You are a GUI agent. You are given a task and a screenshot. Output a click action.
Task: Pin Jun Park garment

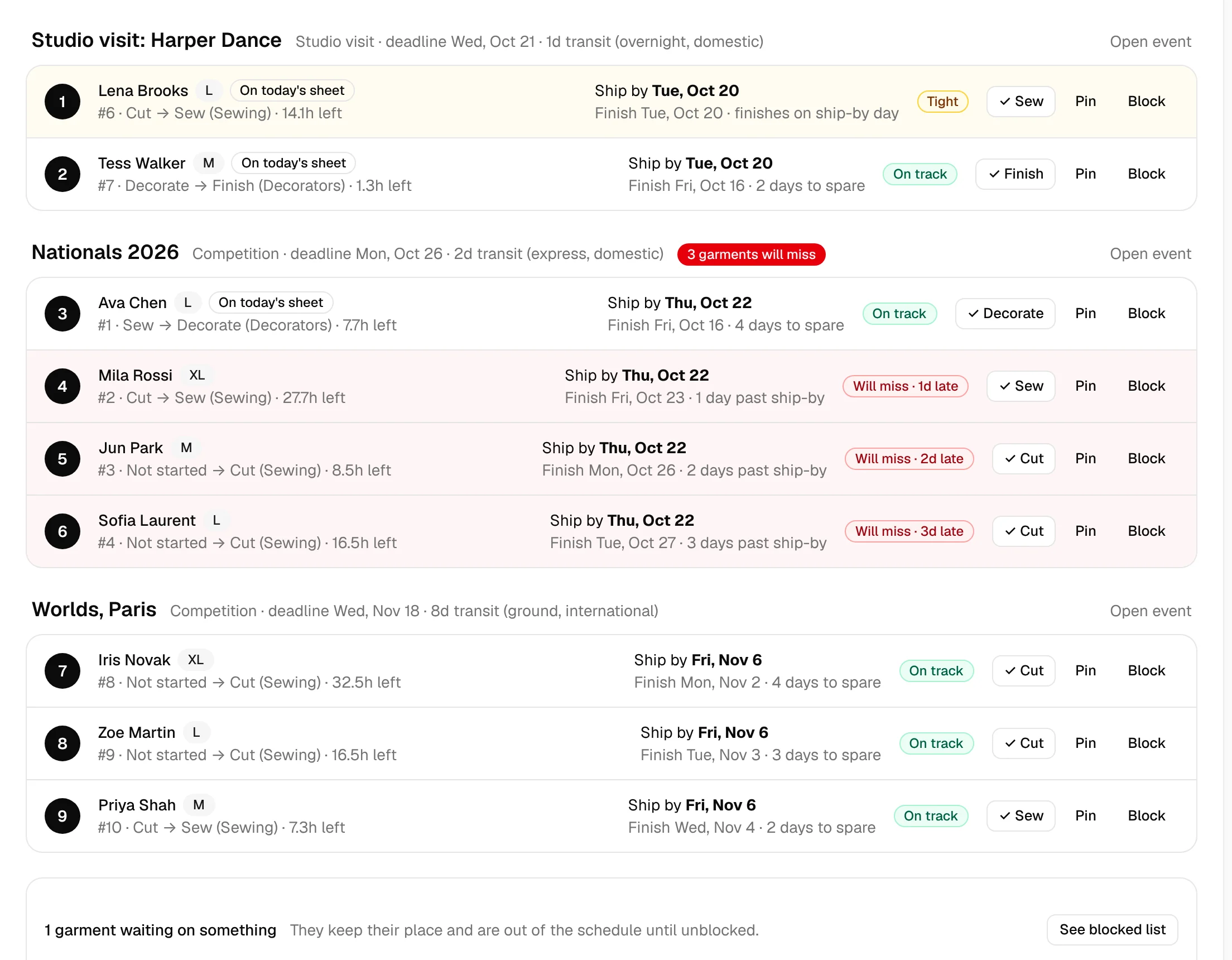[1085, 458]
